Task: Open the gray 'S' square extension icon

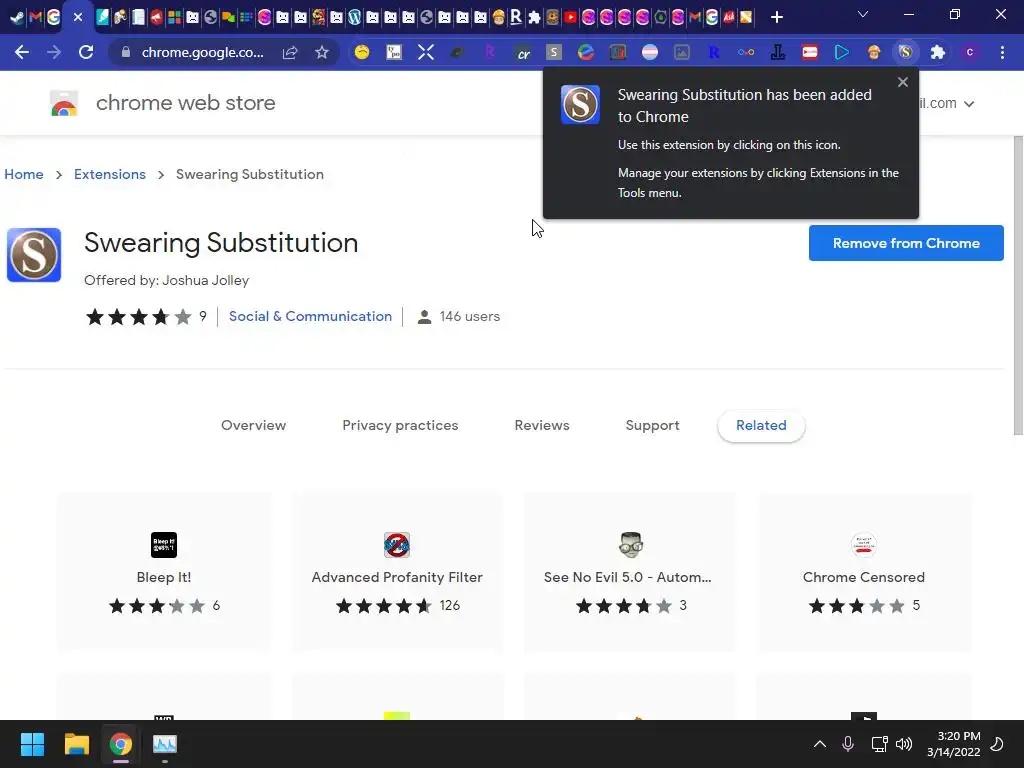Action: tap(554, 52)
